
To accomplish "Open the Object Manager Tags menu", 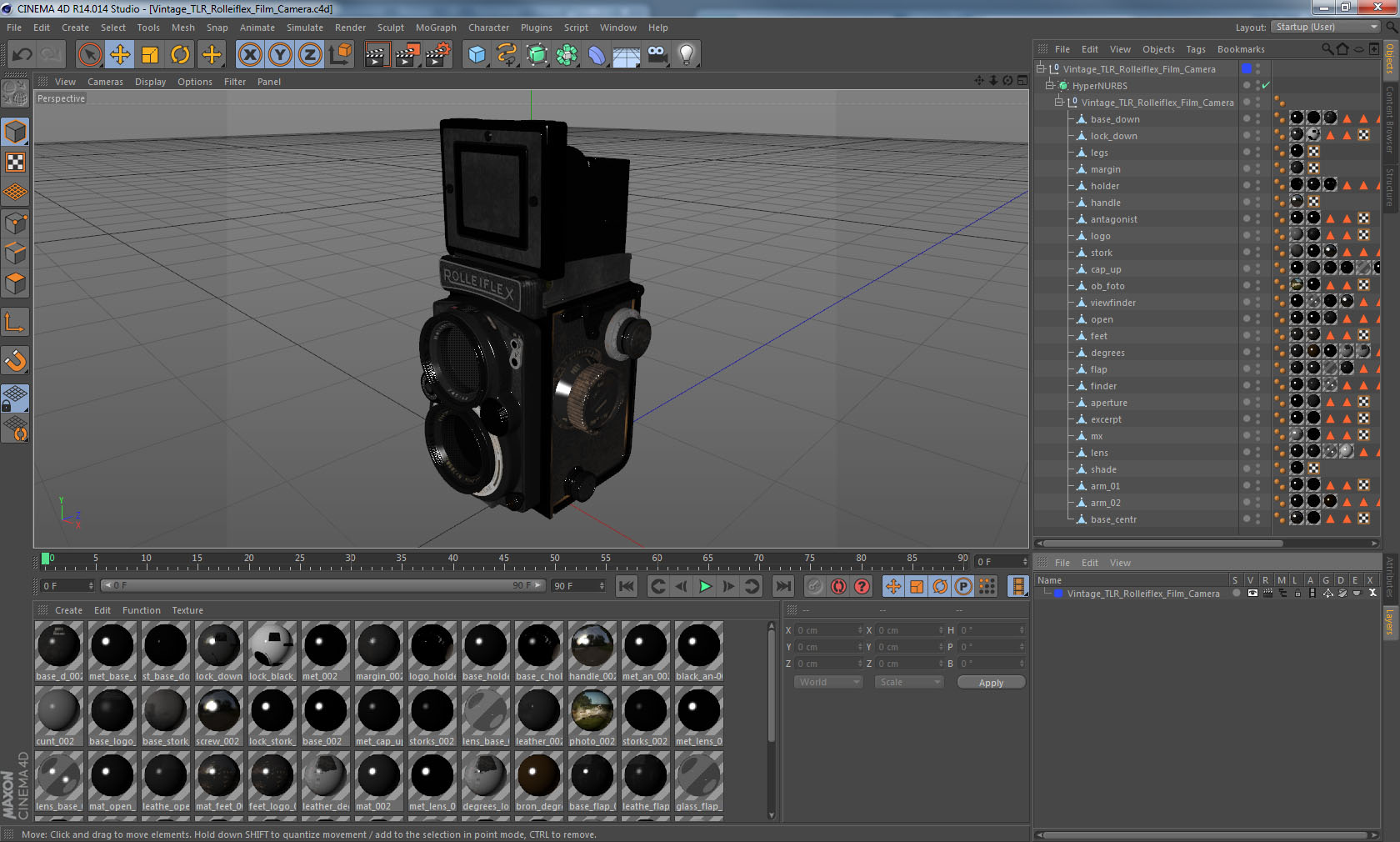I will 1196,49.
